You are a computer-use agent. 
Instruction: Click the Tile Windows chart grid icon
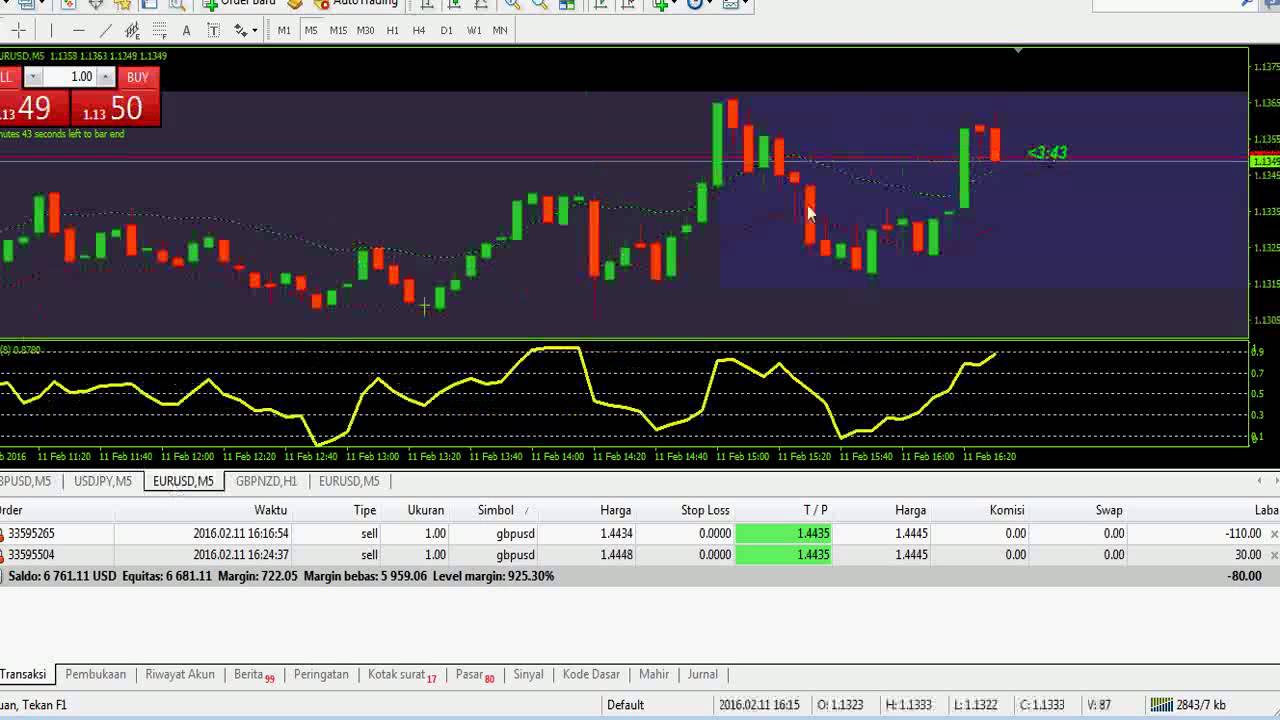567,4
